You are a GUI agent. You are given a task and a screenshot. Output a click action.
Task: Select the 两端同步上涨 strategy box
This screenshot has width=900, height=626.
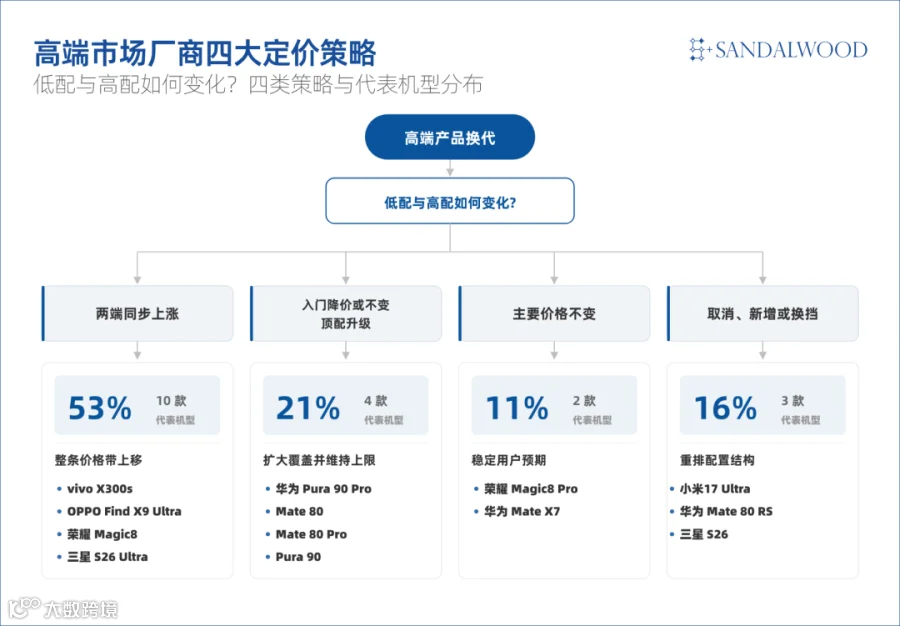click(x=138, y=313)
